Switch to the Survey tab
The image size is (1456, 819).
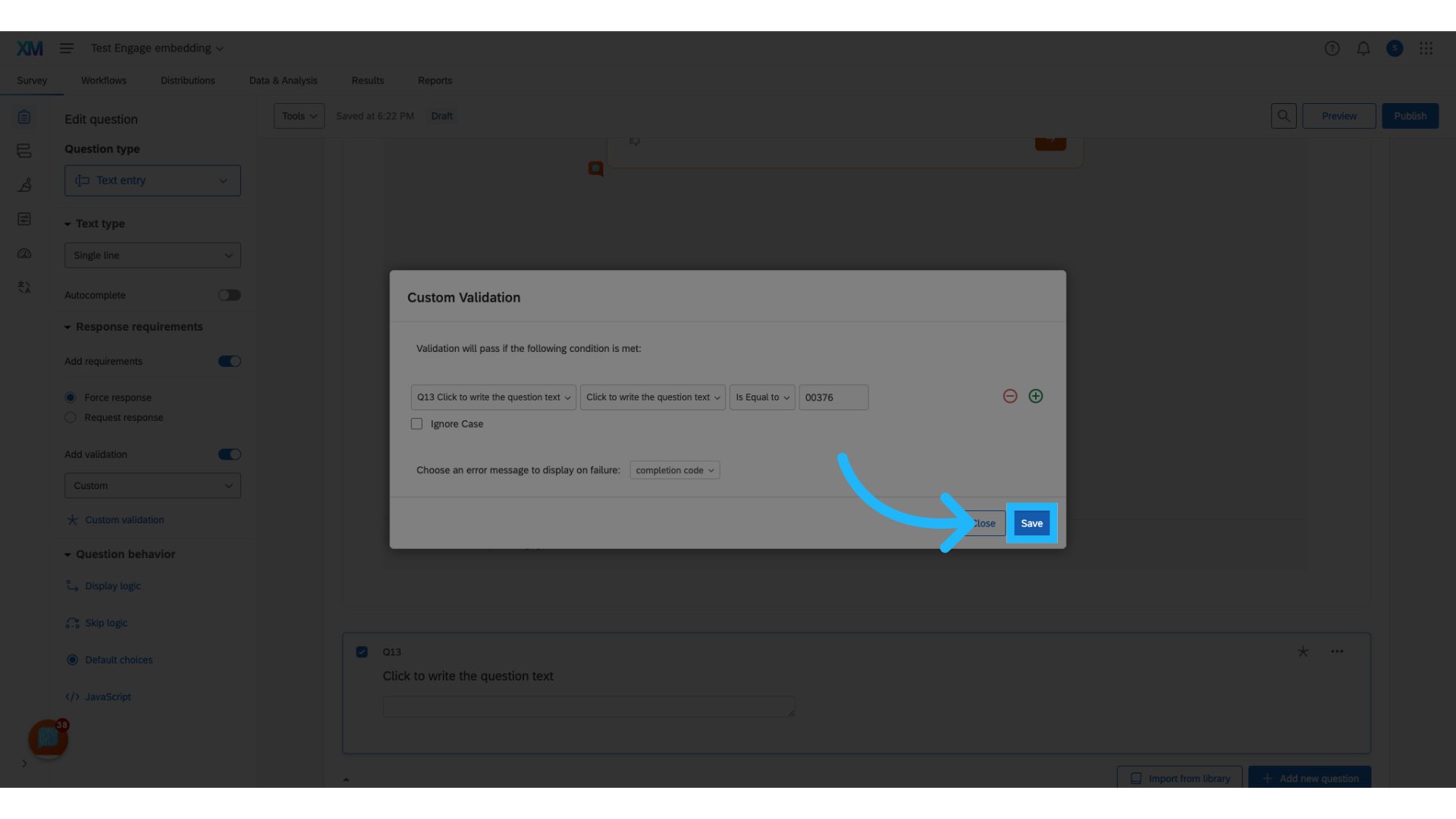pyautogui.click(x=32, y=80)
